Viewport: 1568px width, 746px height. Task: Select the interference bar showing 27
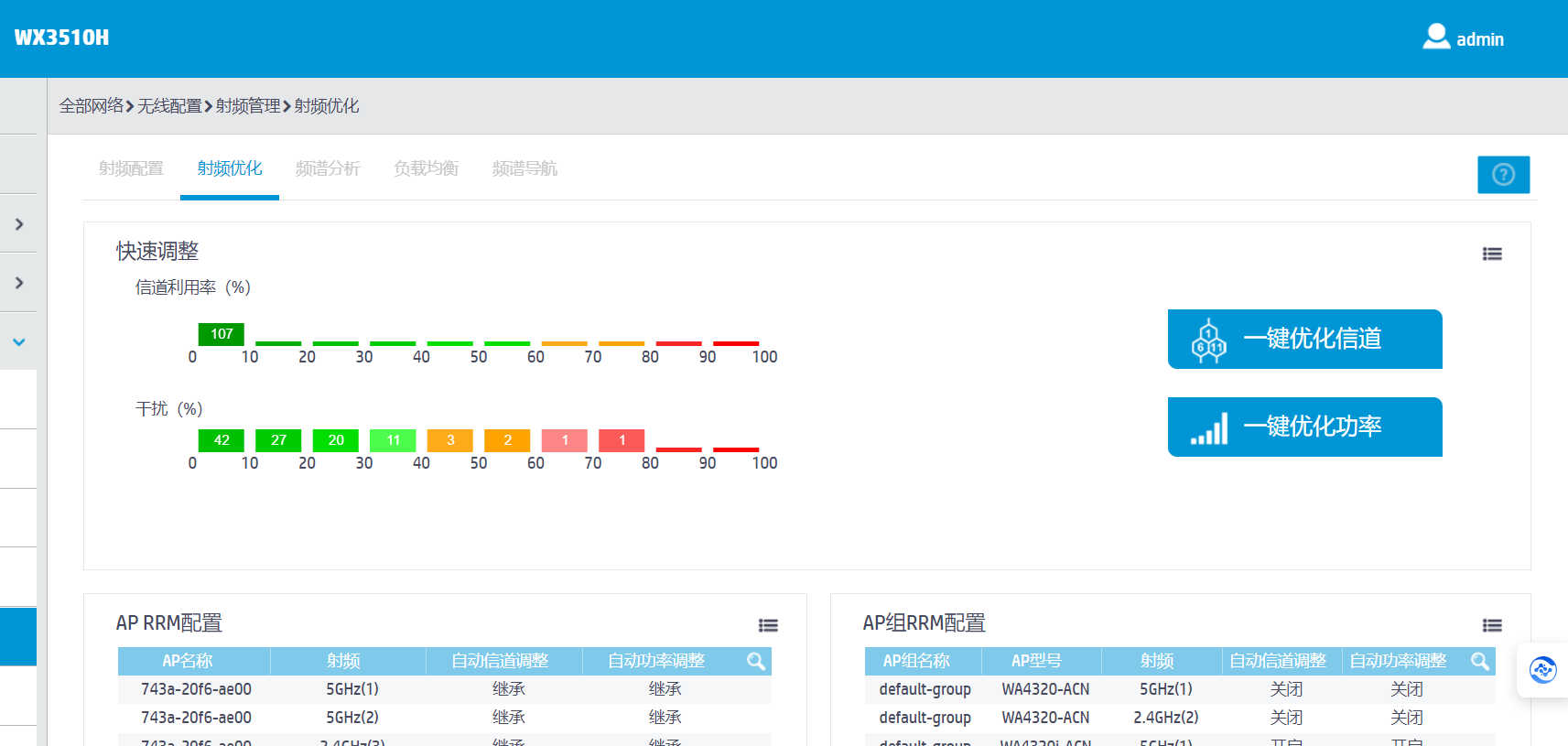(278, 440)
